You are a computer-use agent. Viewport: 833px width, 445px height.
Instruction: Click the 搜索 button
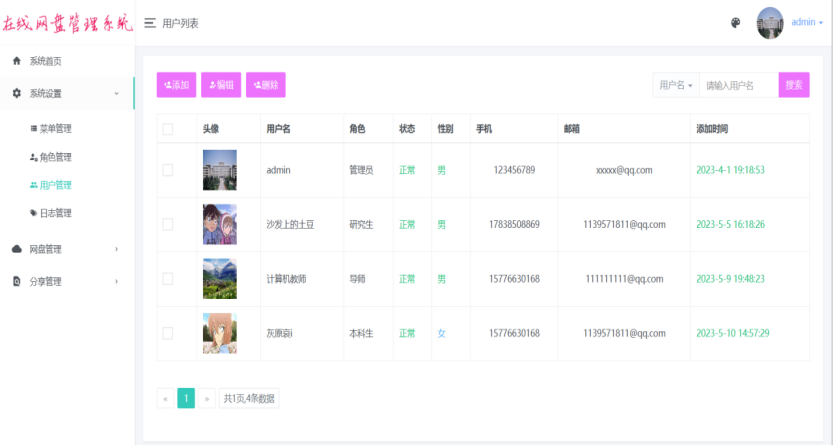794,86
